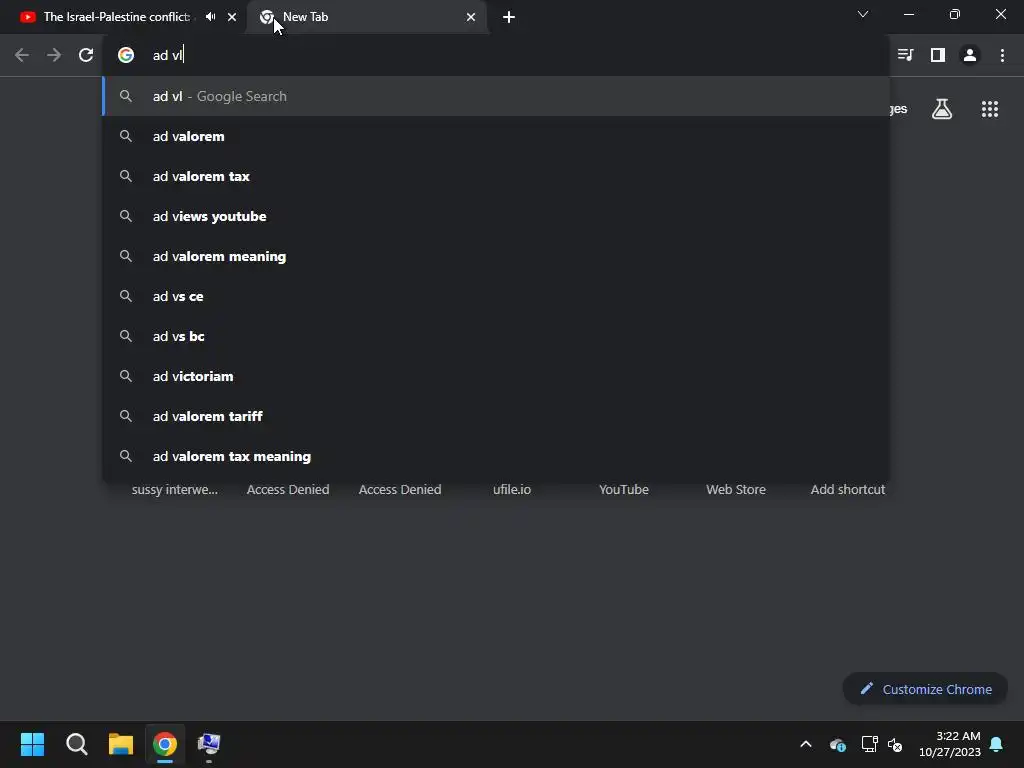
Task: Choose the 'ad victoriam' suggestion
Action: (x=496, y=376)
